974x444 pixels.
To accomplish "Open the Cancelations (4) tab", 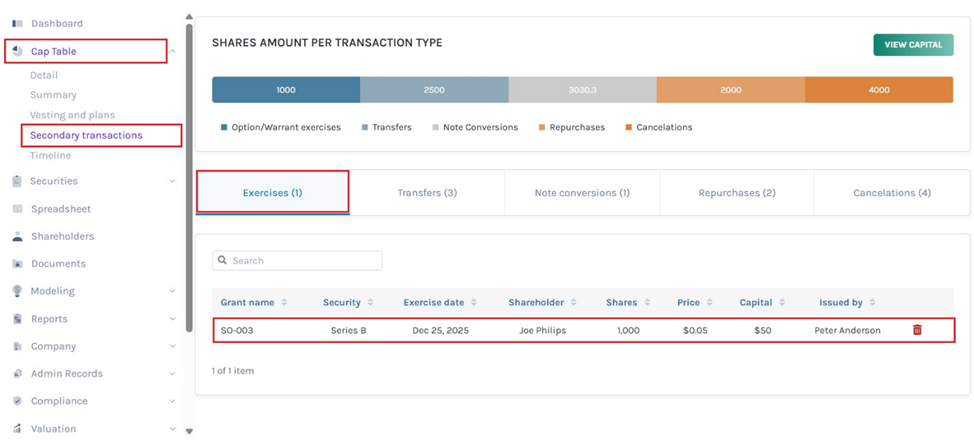I will click(x=892, y=193).
